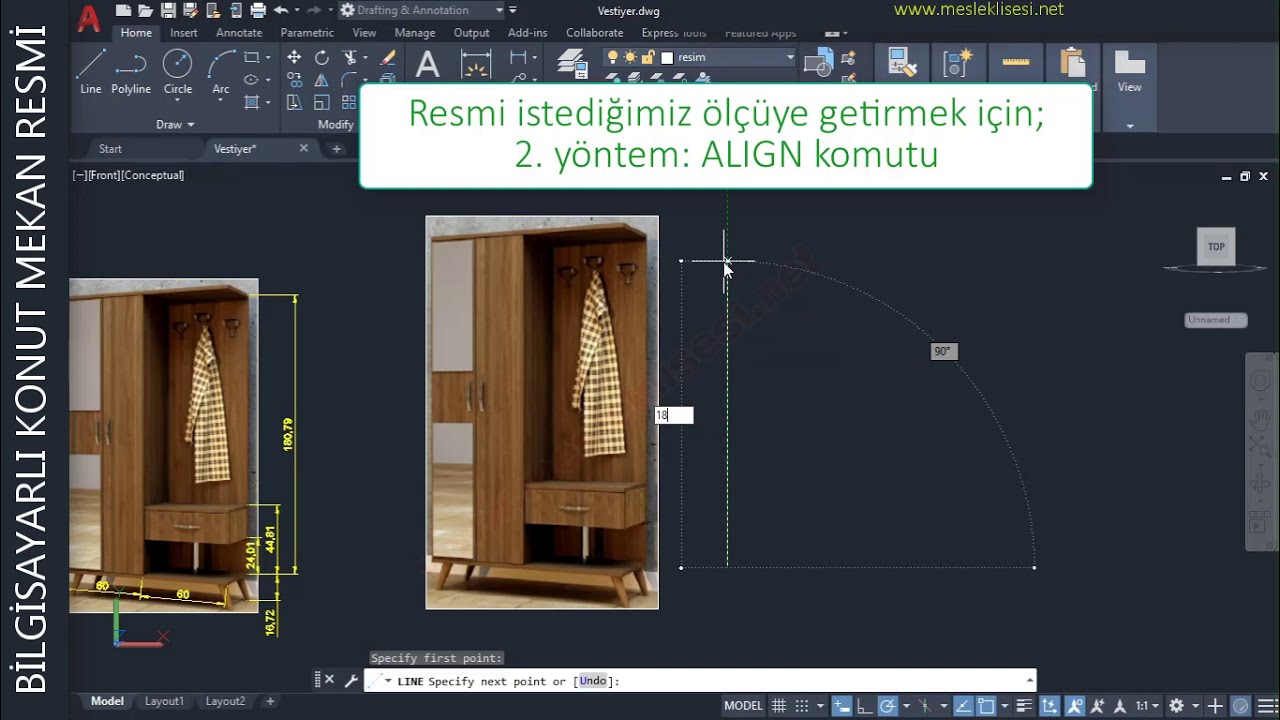Click the New file icon

(123, 10)
